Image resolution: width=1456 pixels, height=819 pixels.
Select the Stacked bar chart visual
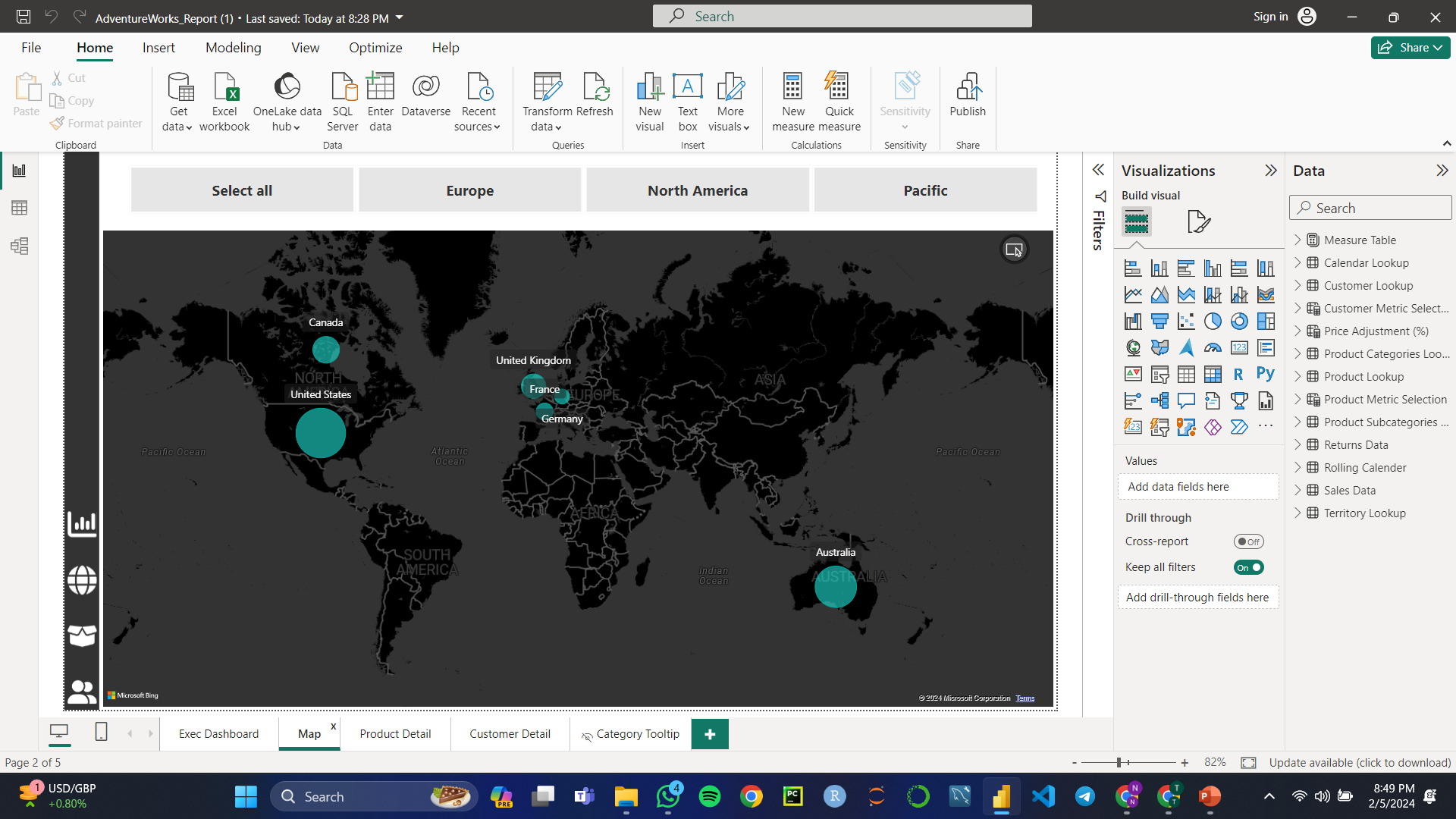click(1133, 268)
